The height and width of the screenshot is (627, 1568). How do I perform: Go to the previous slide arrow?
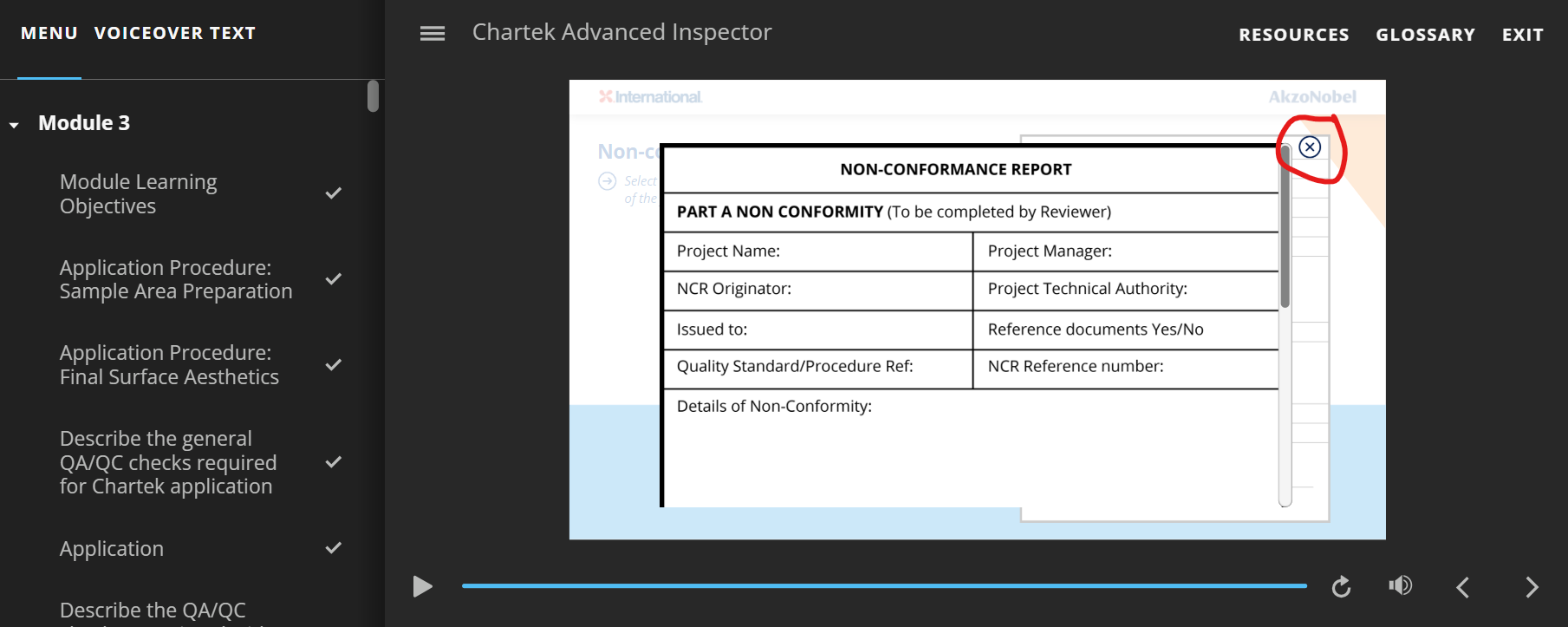[x=1463, y=587]
